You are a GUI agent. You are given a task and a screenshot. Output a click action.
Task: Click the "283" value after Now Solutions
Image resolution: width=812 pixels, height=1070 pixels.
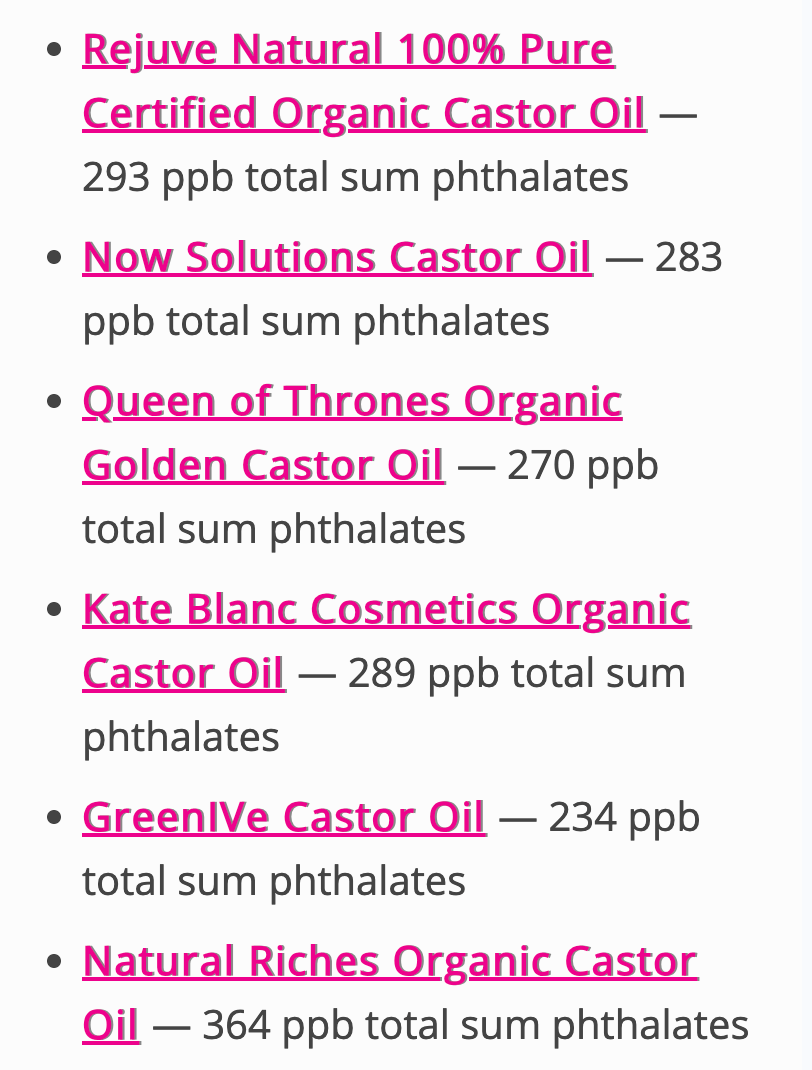[688, 257]
